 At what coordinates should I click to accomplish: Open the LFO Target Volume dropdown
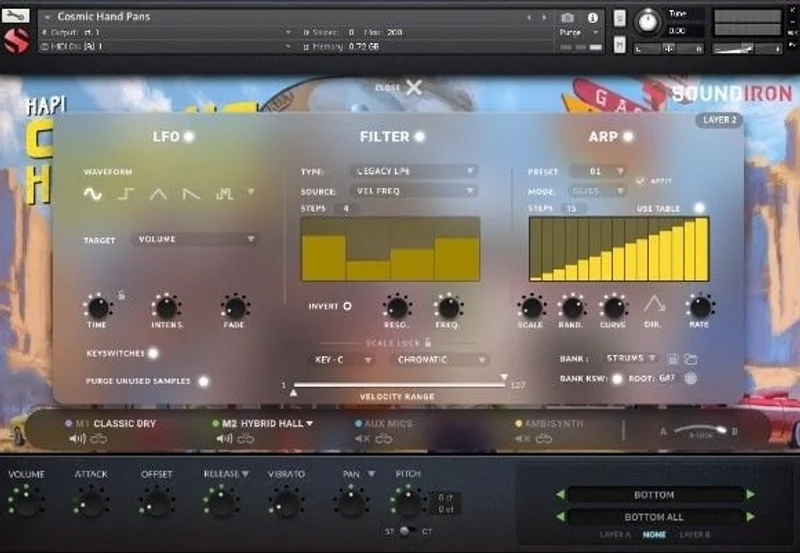(194, 239)
